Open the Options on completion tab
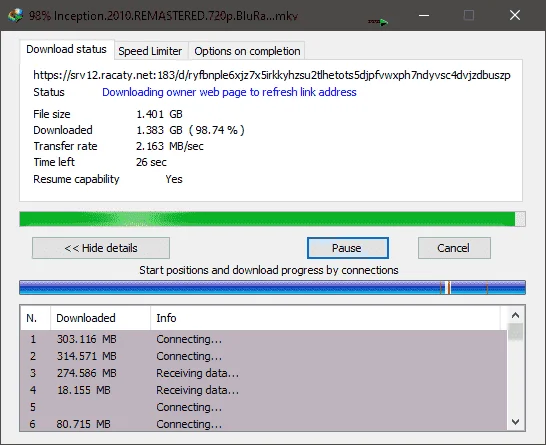Image resolution: width=546 pixels, height=445 pixels. tap(247, 51)
